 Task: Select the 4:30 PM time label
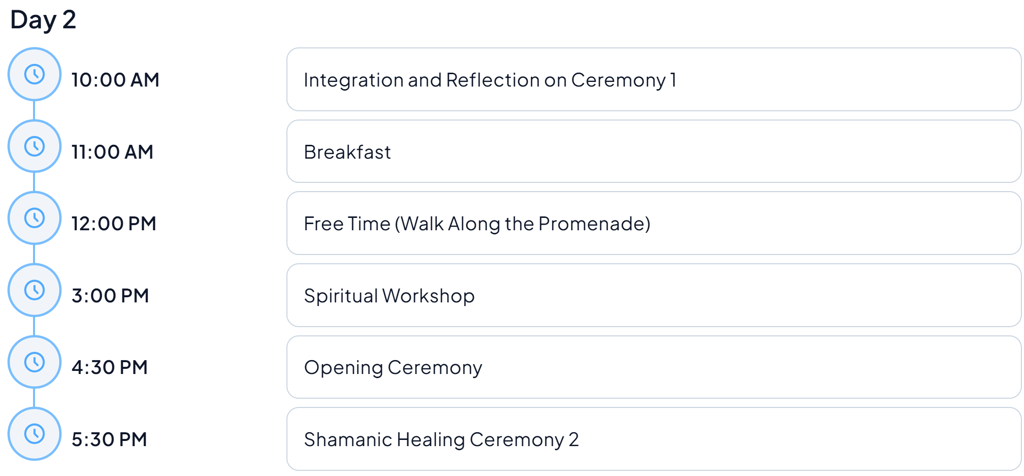pyautogui.click(x=110, y=368)
